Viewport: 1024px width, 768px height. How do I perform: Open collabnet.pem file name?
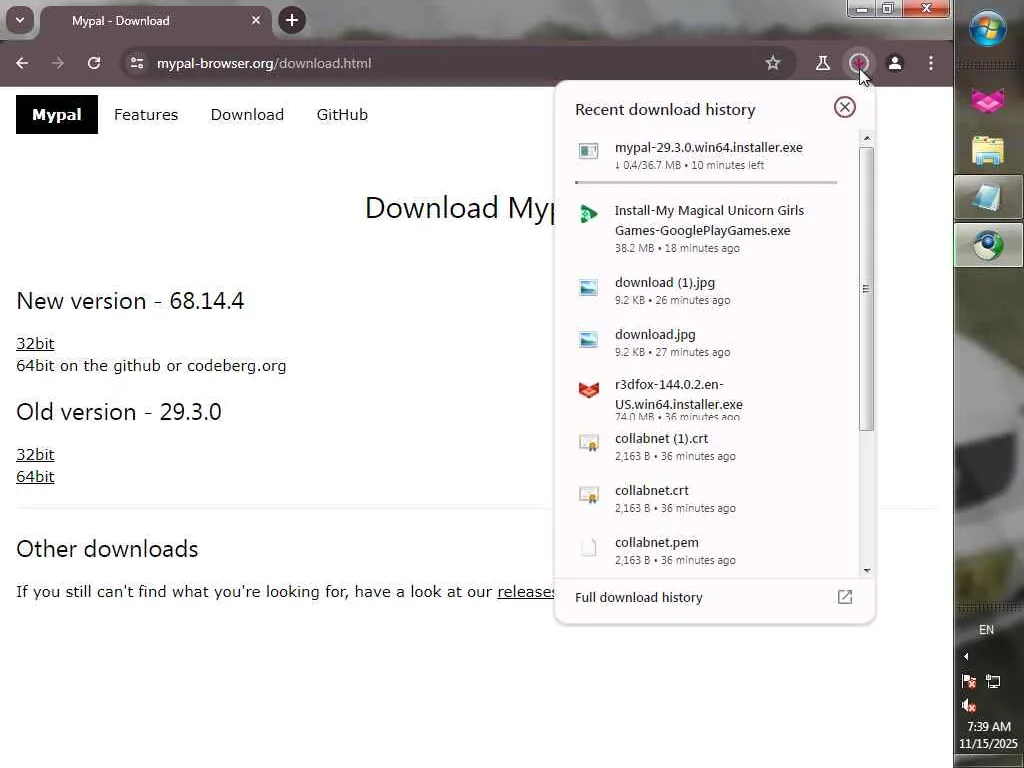coord(656,543)
